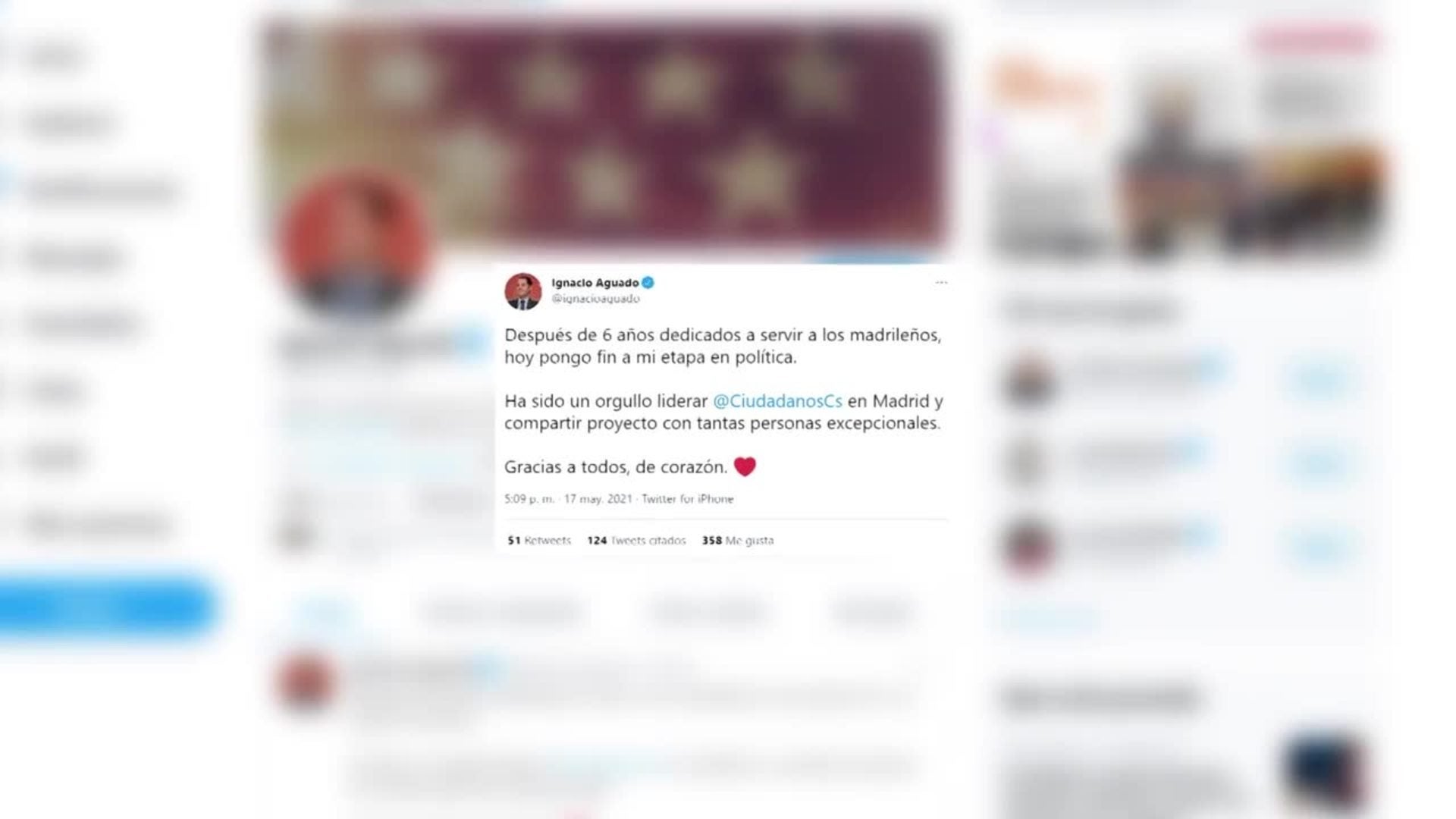Click the Twitter for iPhone source label
1456x819 pixels.
tap(688, 499)
